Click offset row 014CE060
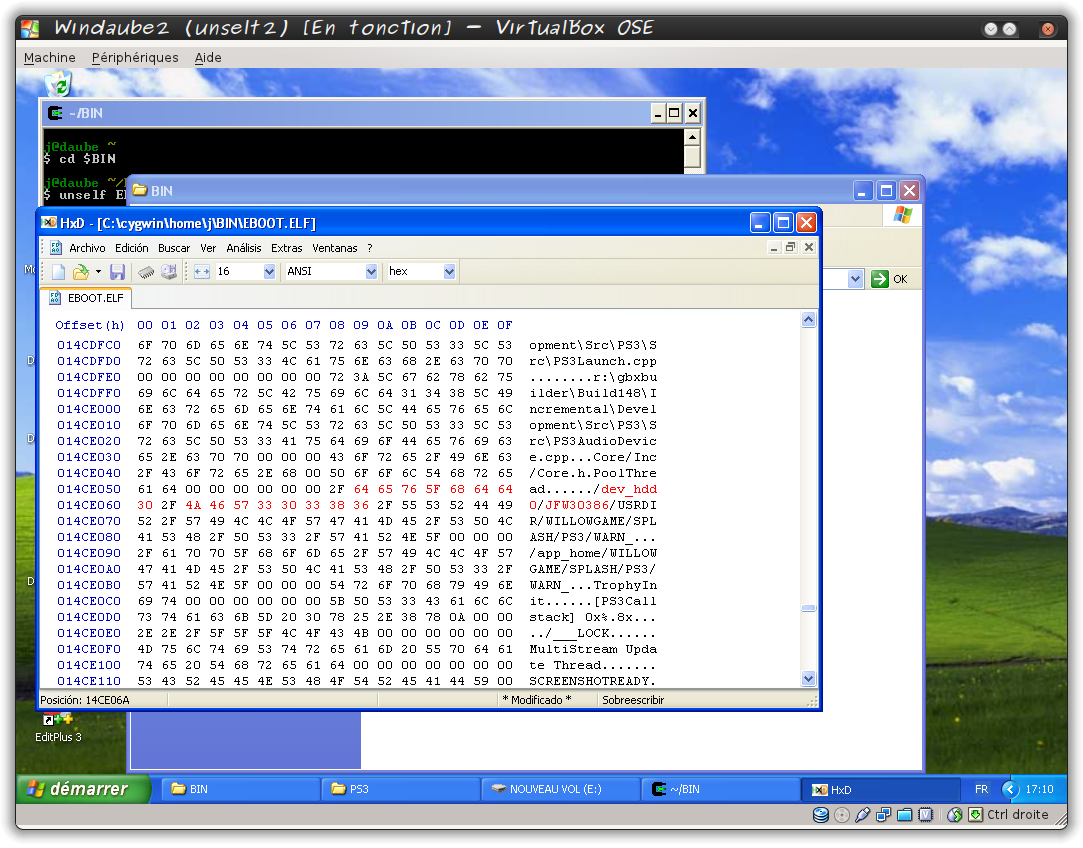Image resolution: width=1083 pixels, height=848 pixels. 88,505
